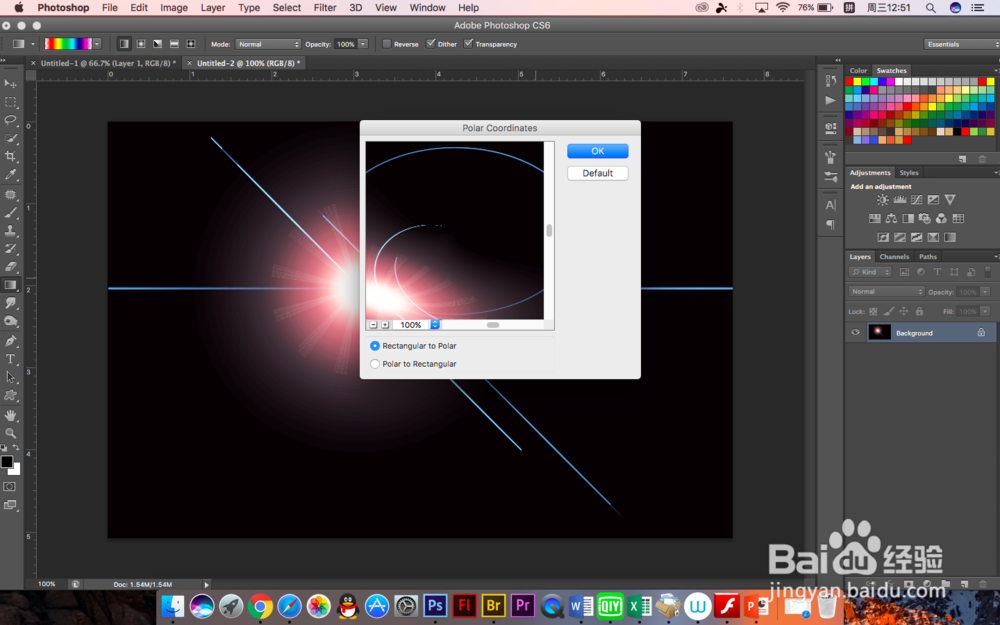Open the Layers panel Fill dropdown
This screenshot has height=625, width=1000.
[985, 311]
